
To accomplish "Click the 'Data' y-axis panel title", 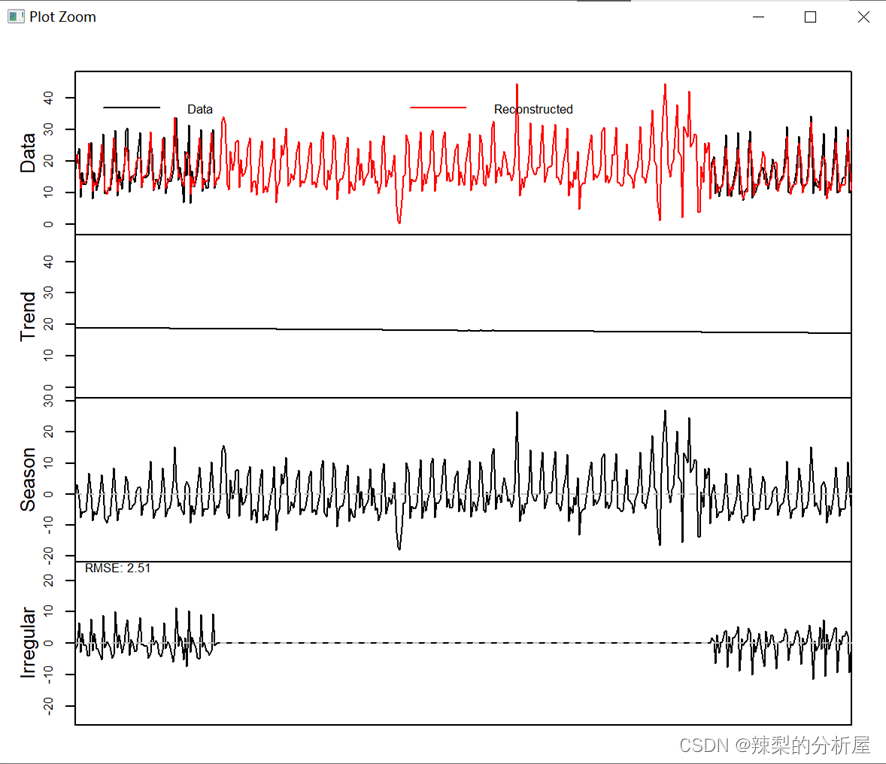I will (x=28, y=153).
